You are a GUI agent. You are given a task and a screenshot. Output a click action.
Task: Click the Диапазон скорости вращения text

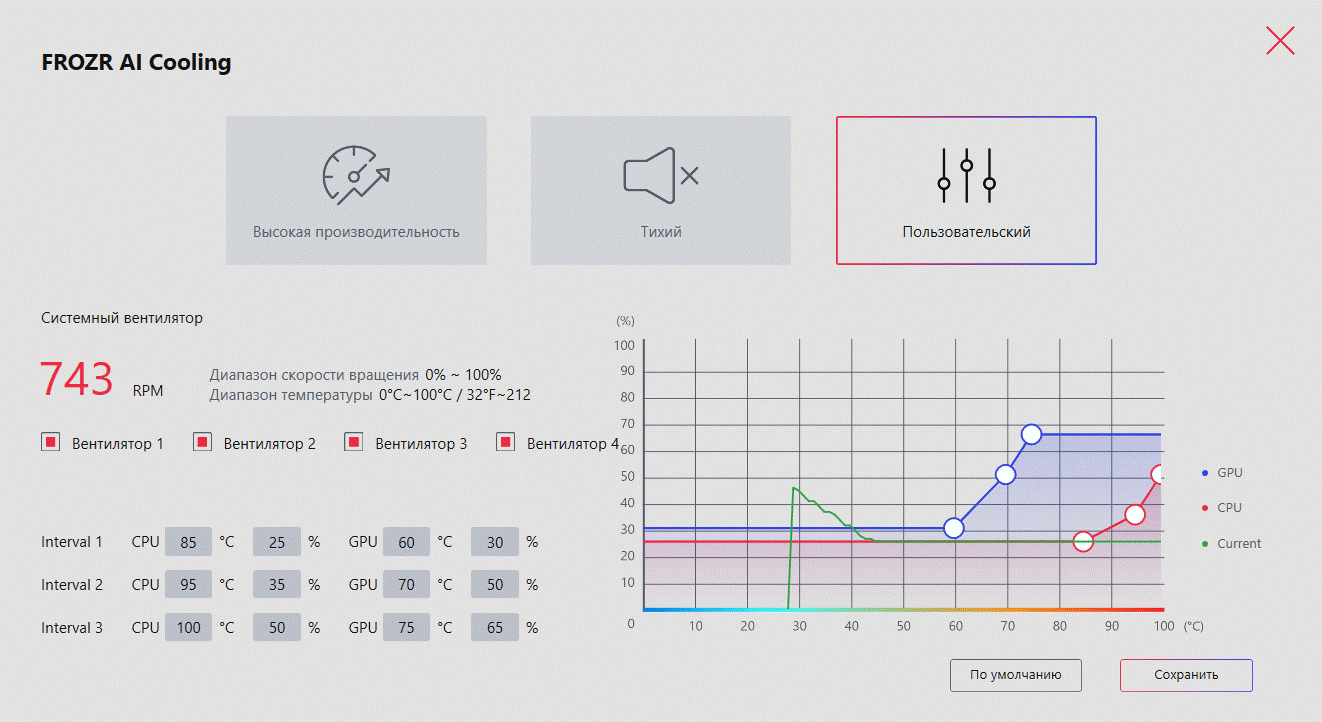[314, 375]
